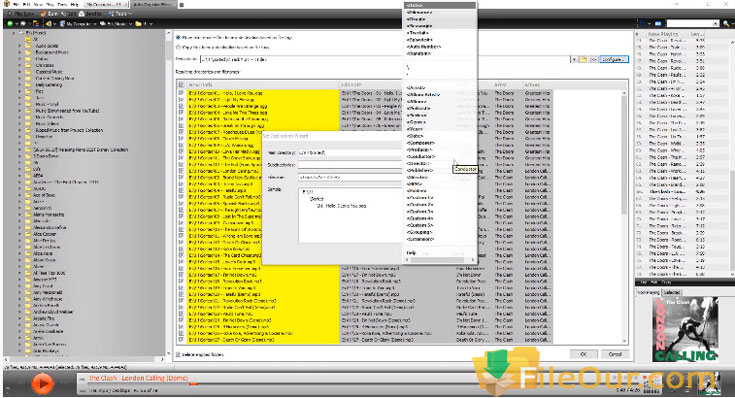Viewport: 735px width, 398px height.
Task: Click the double-arrow mask button beside folder icon
Action: (x=593, y=60)
